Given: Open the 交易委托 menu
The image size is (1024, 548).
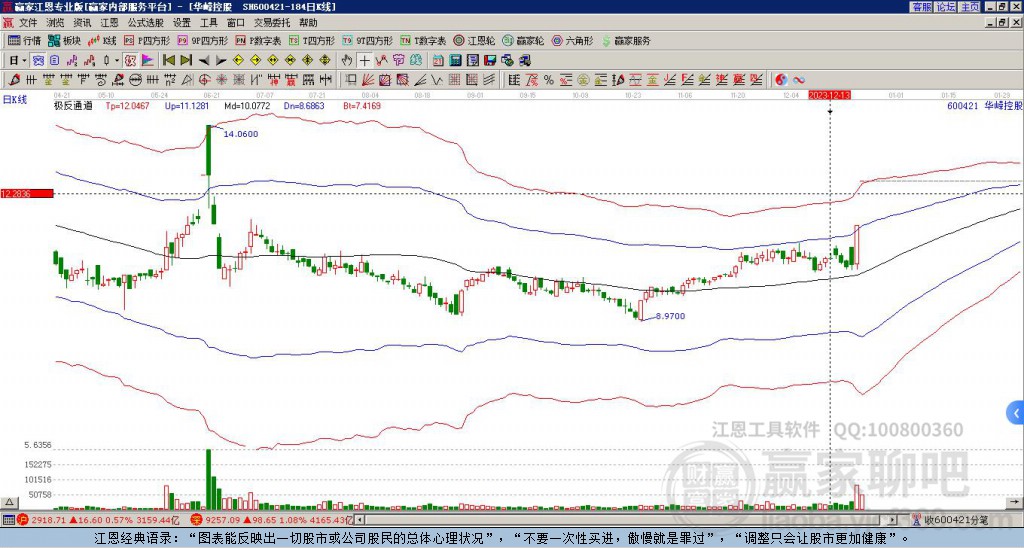Looking at the screenshot, I should [272, 23].
